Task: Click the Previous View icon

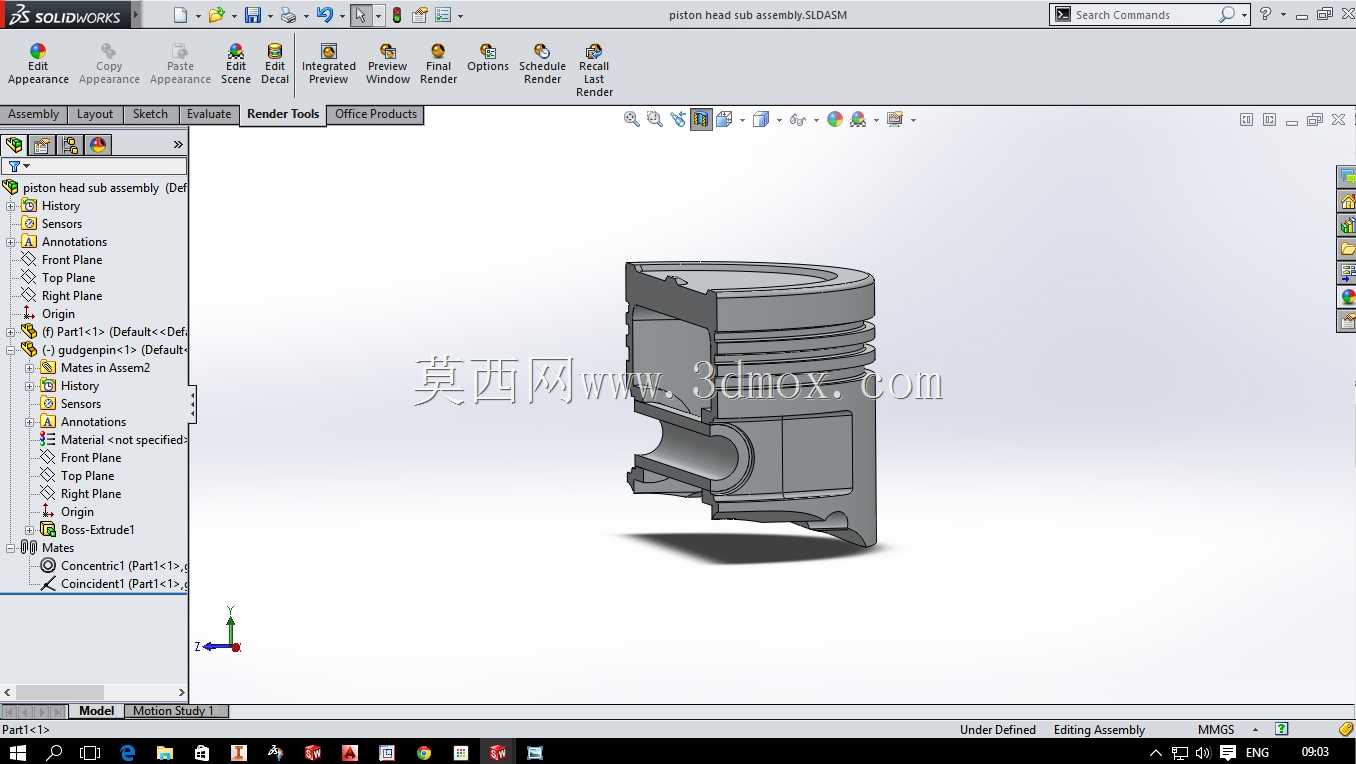Action: (678, 119)
